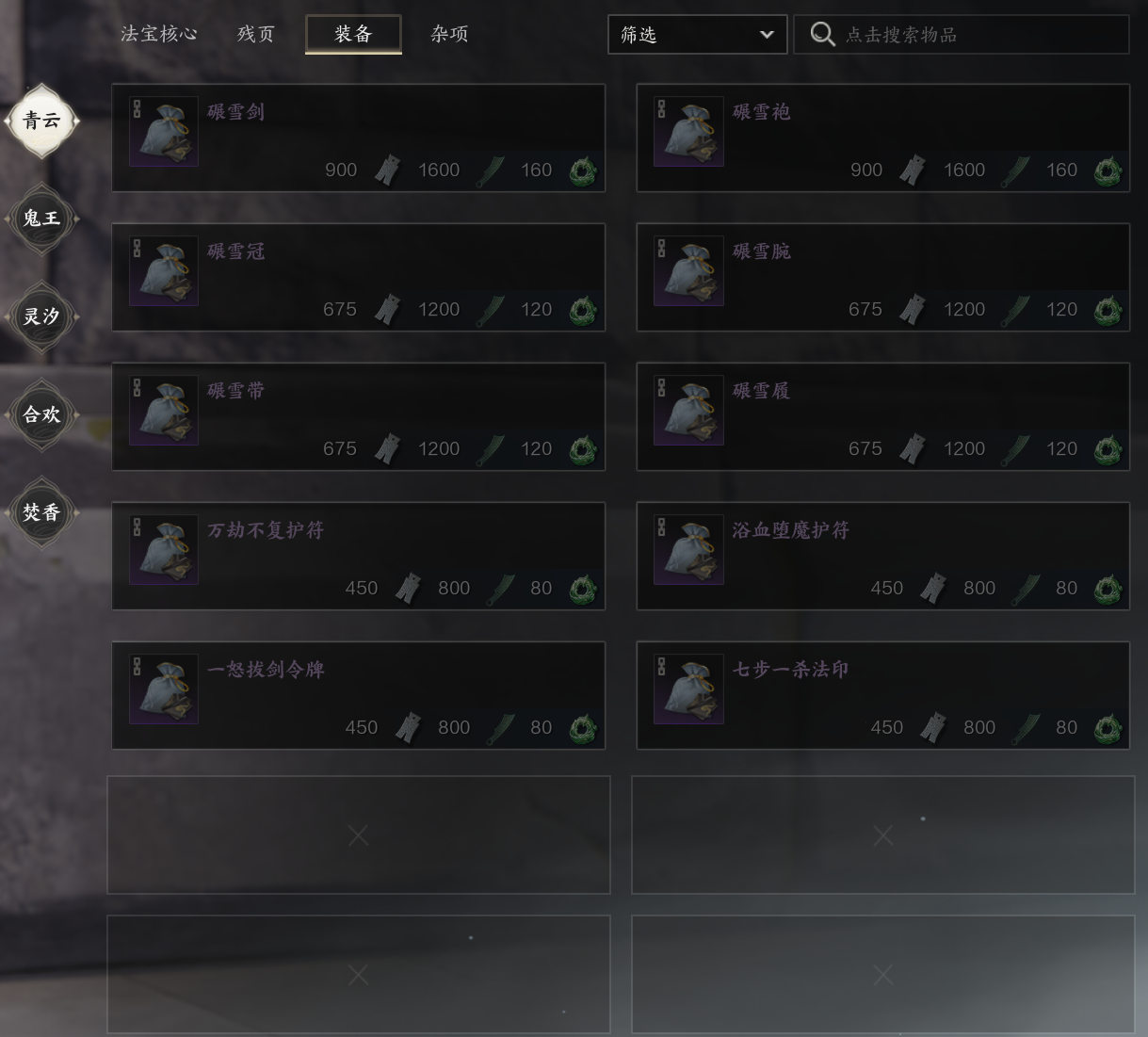Click the 碾雪袍 item bag icon

tap(689, 132)
